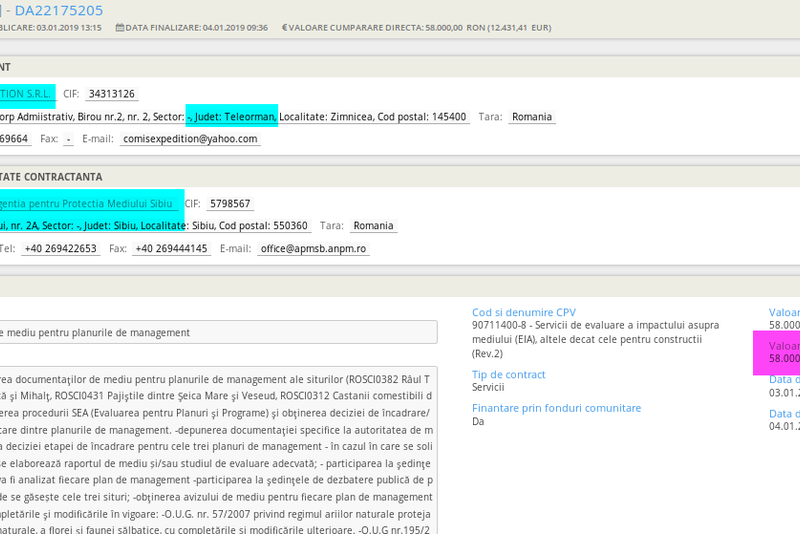Viewport: 800px width, 534px height.
Task: Open the supplier S.R.L. company link
Action: pos(26,94)
